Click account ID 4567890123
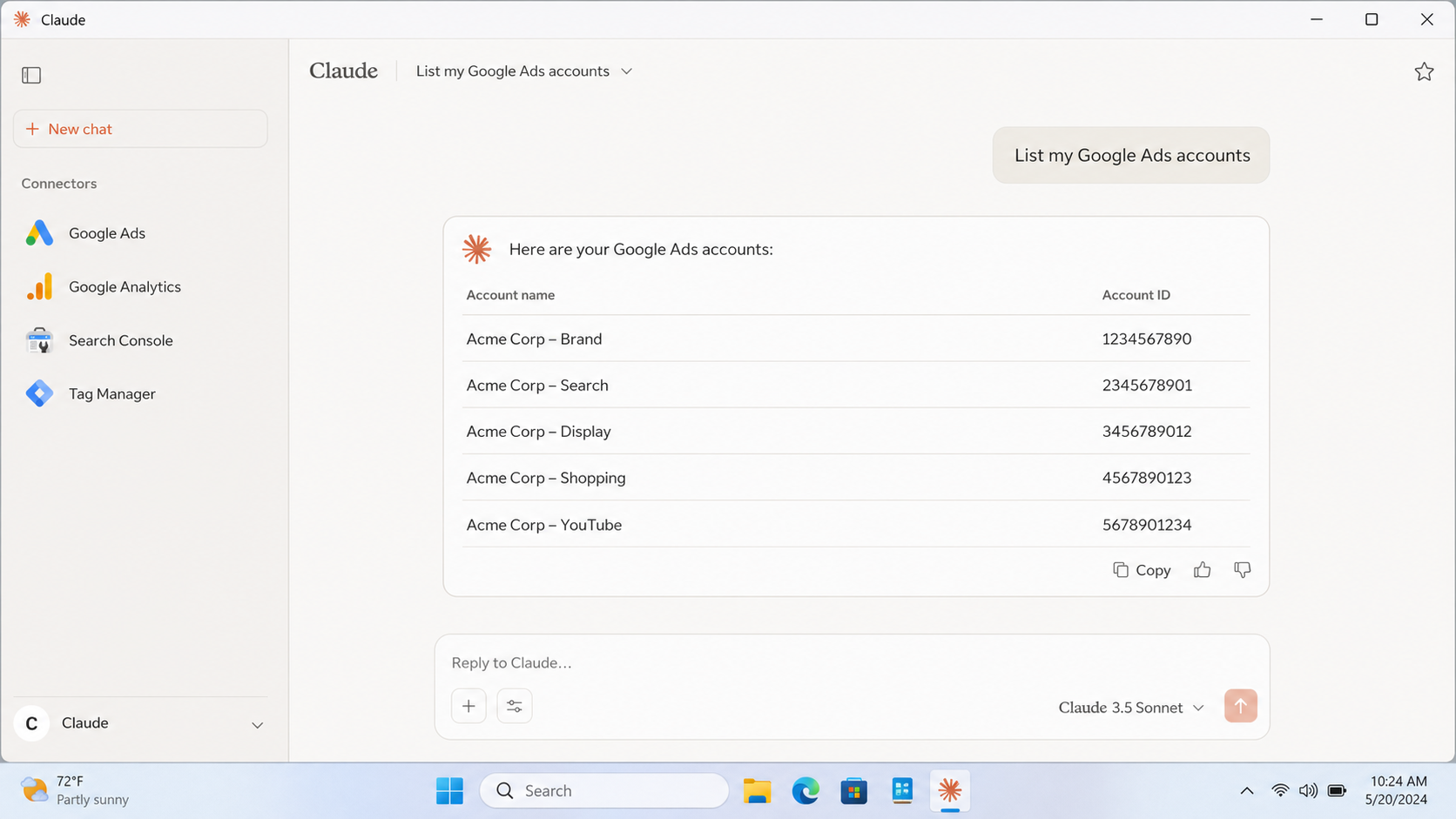The width and height of the screenshot is (1456, 819). click(1147, 478)
